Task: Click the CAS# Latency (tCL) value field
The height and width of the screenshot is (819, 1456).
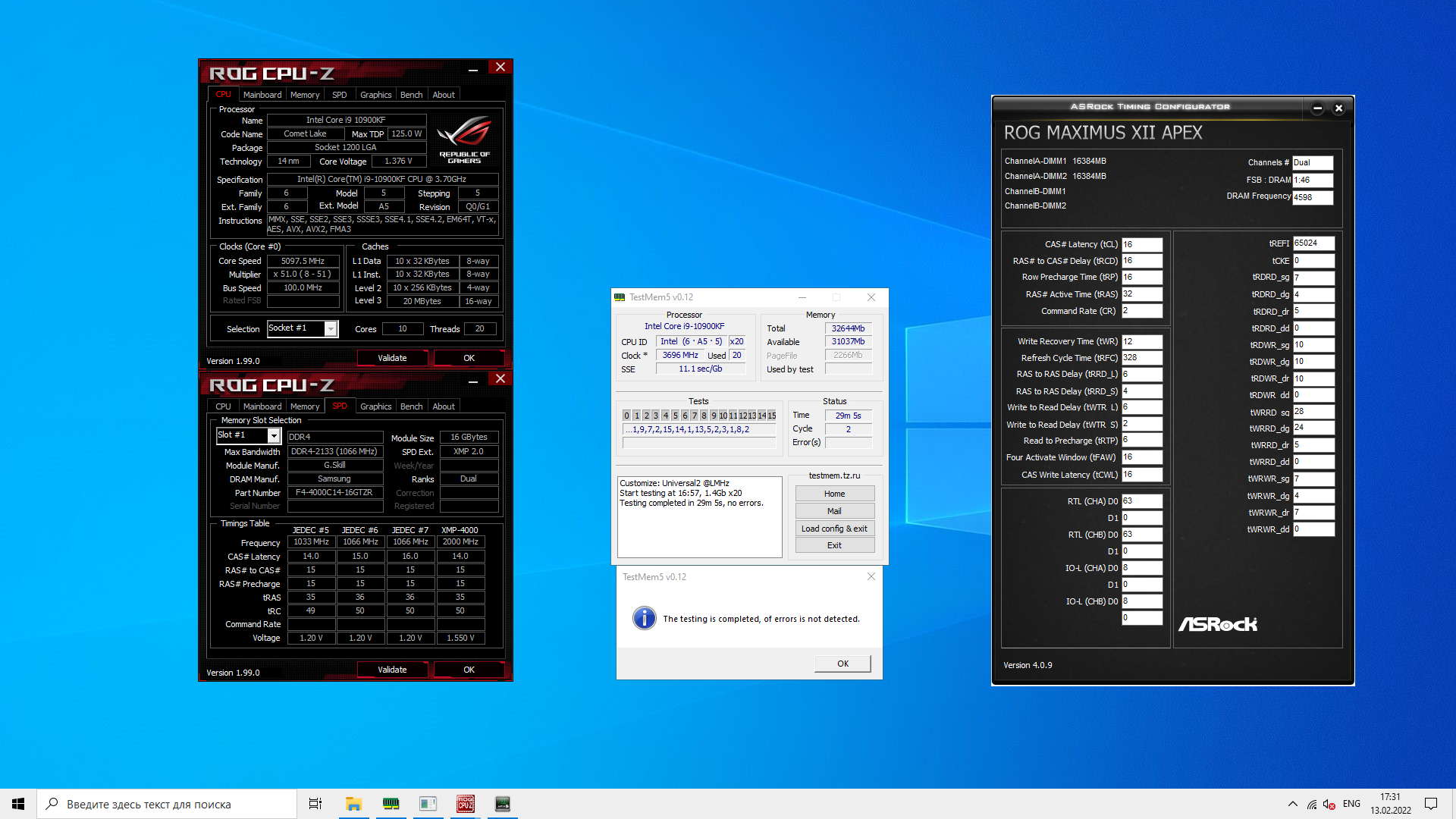Action: (1141, 244)
